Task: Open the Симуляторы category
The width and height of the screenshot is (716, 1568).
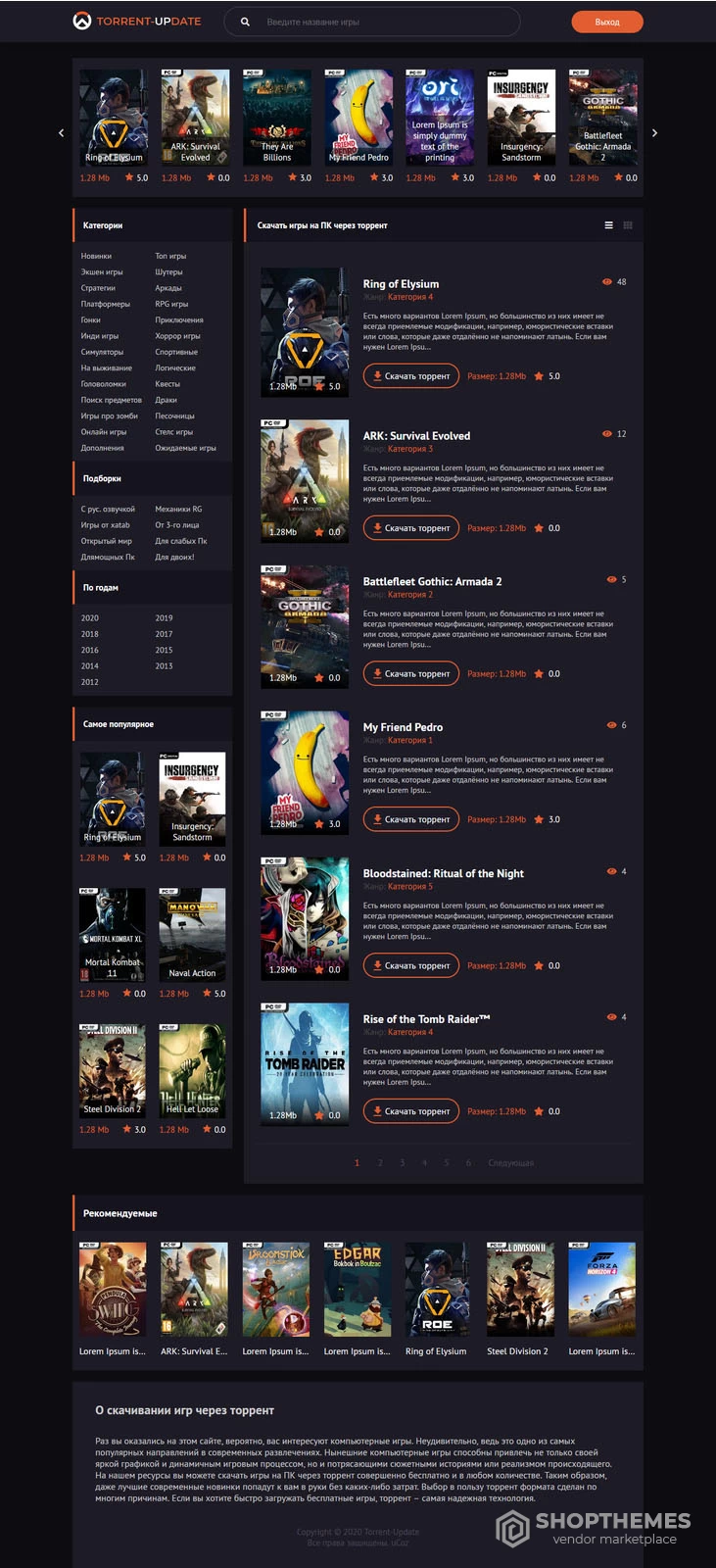Action: 102,352
